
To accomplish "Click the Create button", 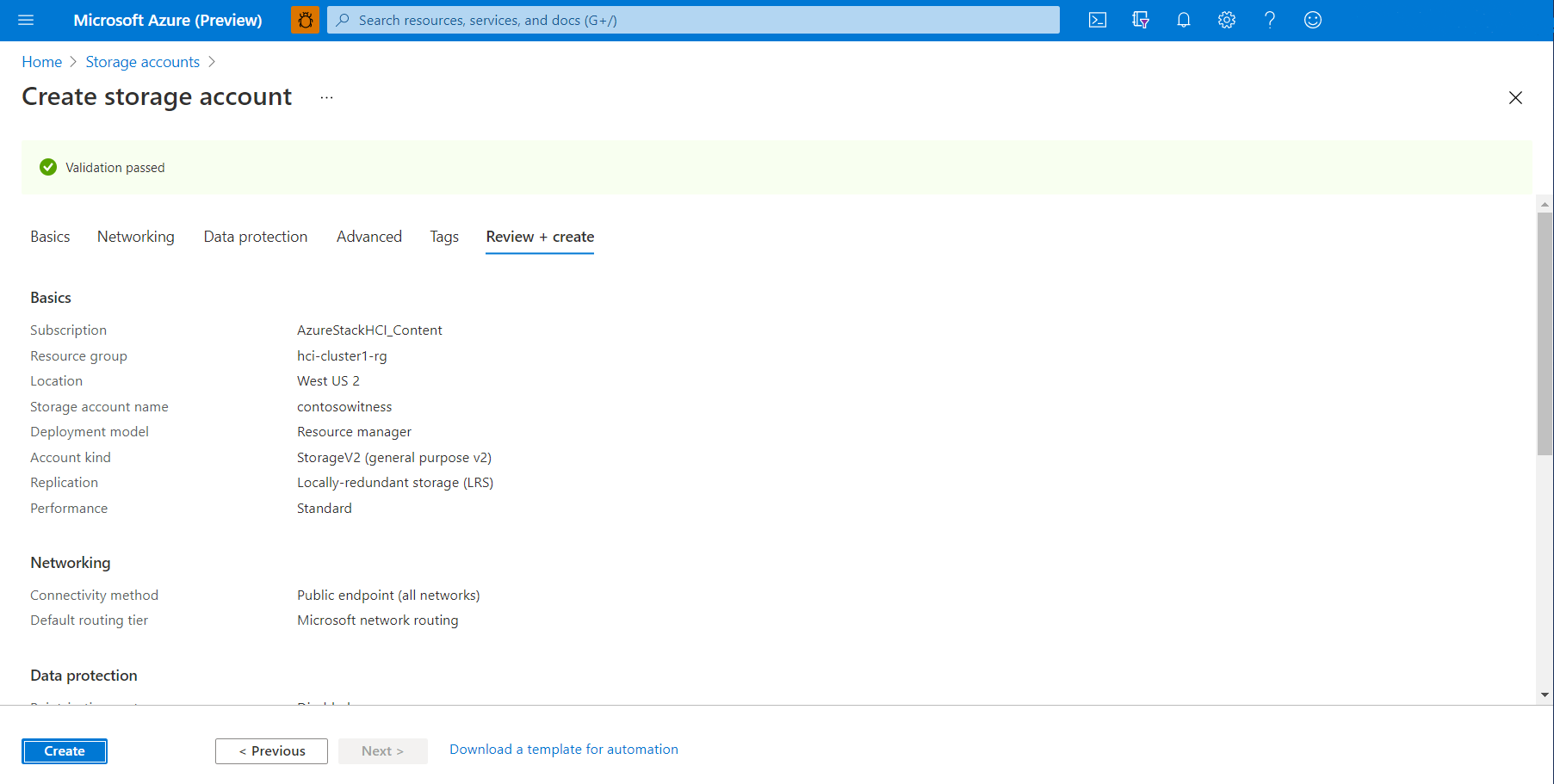I will tap(65, 750).
